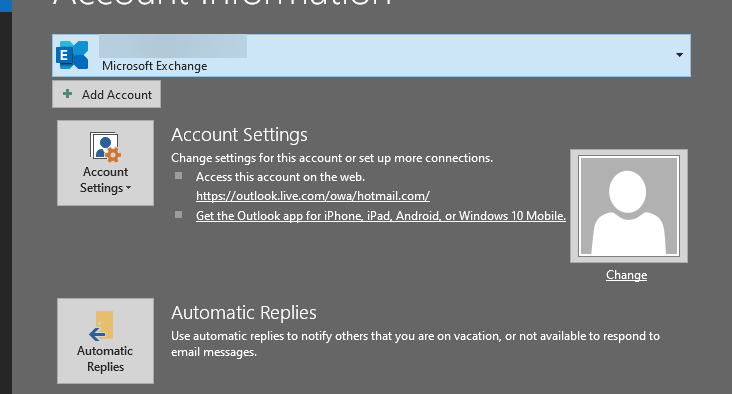
Task: Click the 'Use automatic replies to notify' description
Action: [415, 344]
